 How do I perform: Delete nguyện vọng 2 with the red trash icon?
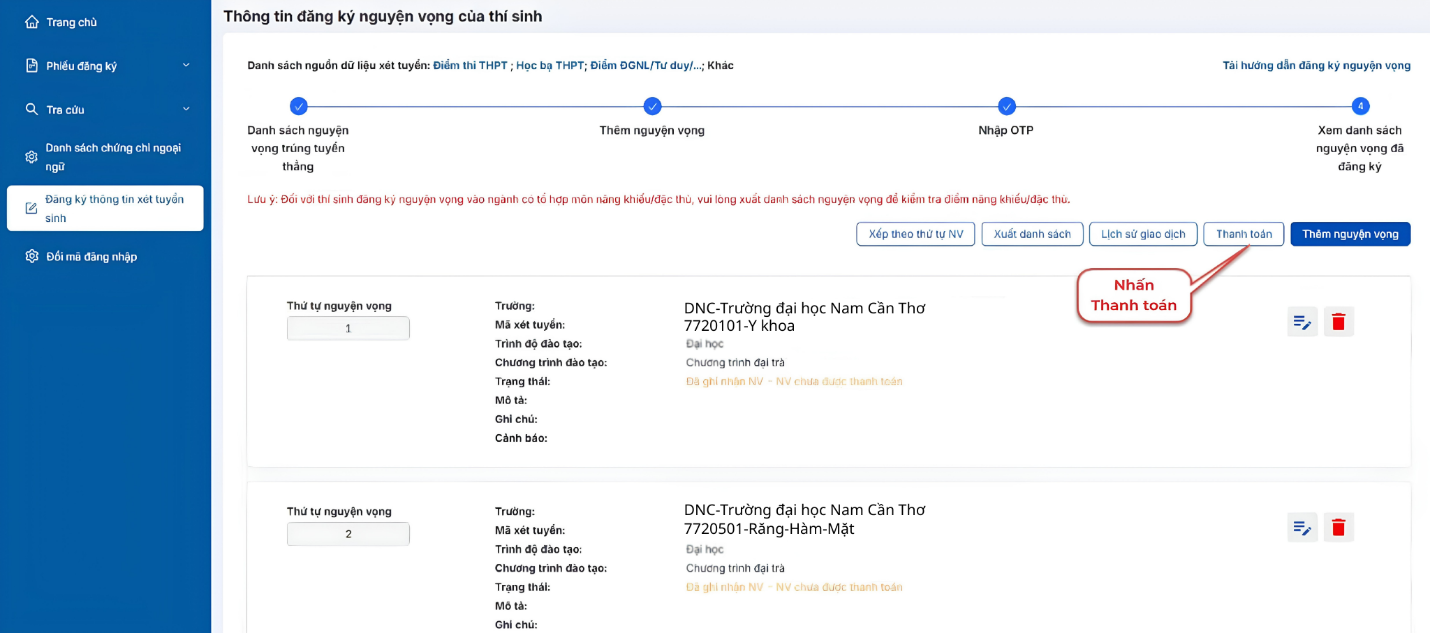(x=1339, y=527)
